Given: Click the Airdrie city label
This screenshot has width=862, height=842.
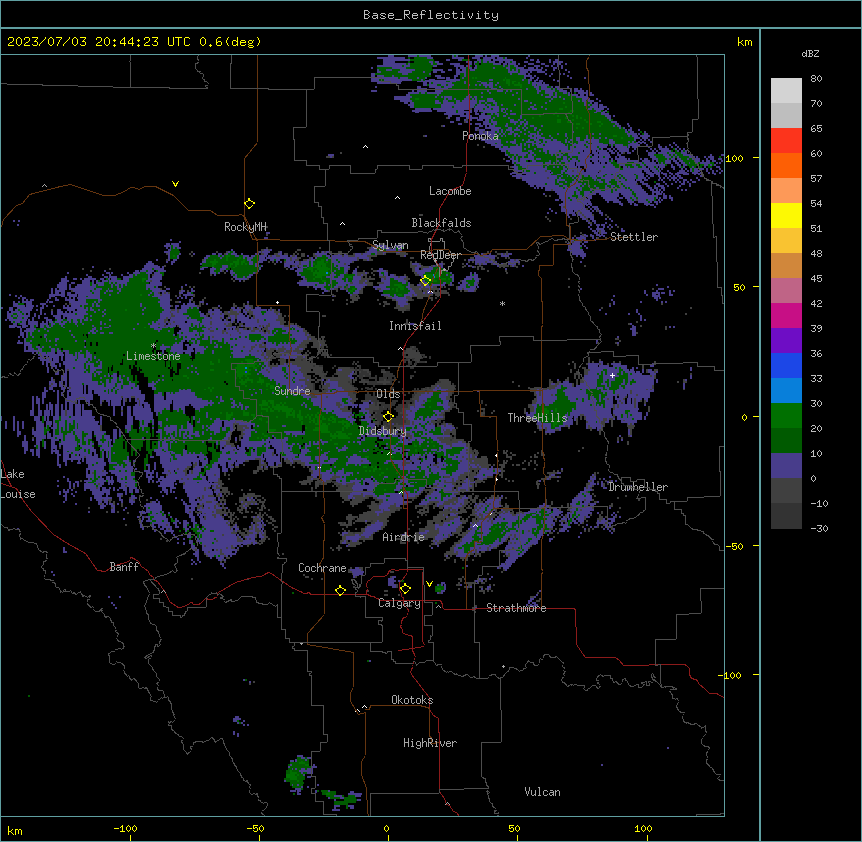Looking at the screenshot, I should point(404,537).
